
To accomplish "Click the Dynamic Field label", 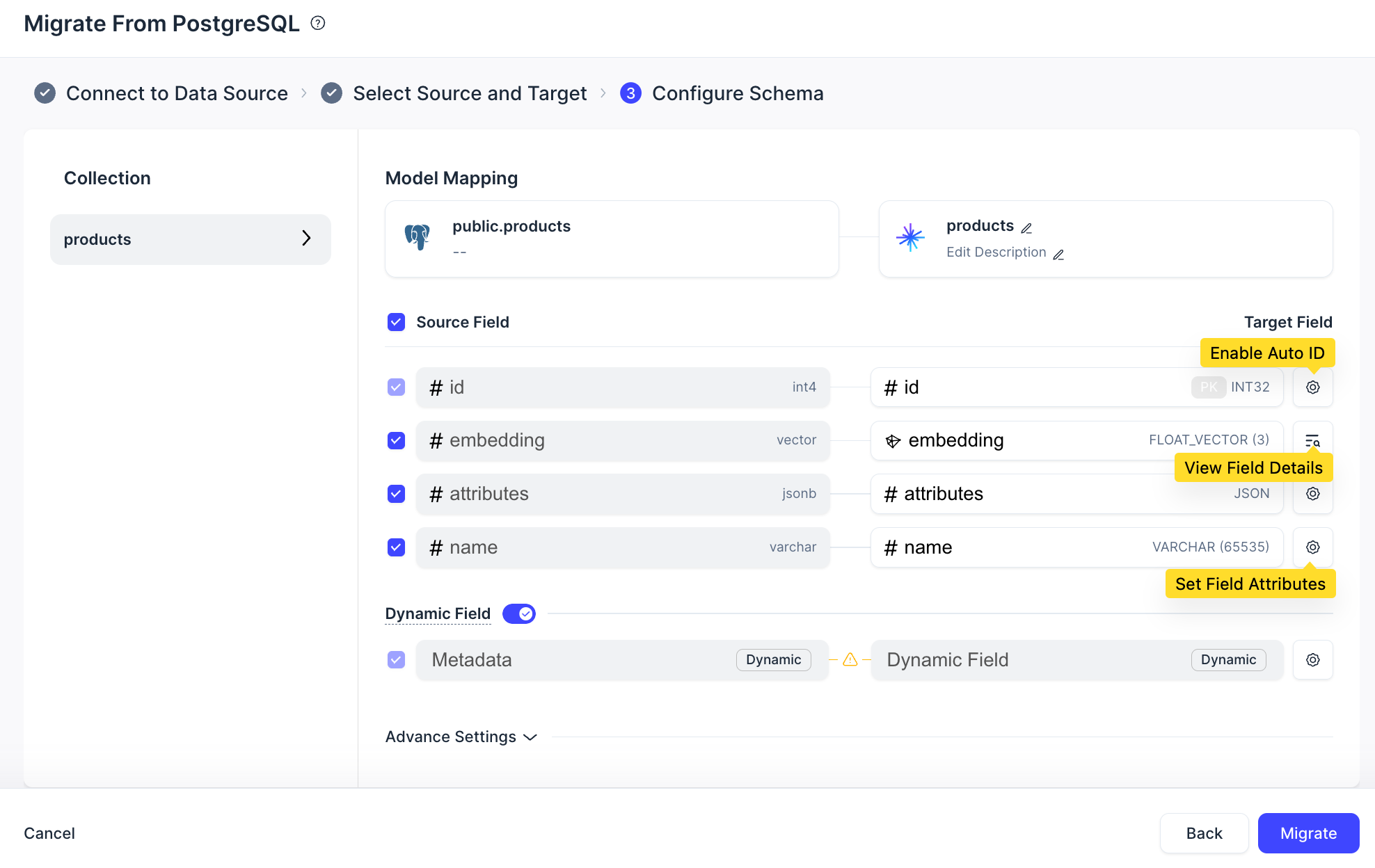I will (438, 613).
